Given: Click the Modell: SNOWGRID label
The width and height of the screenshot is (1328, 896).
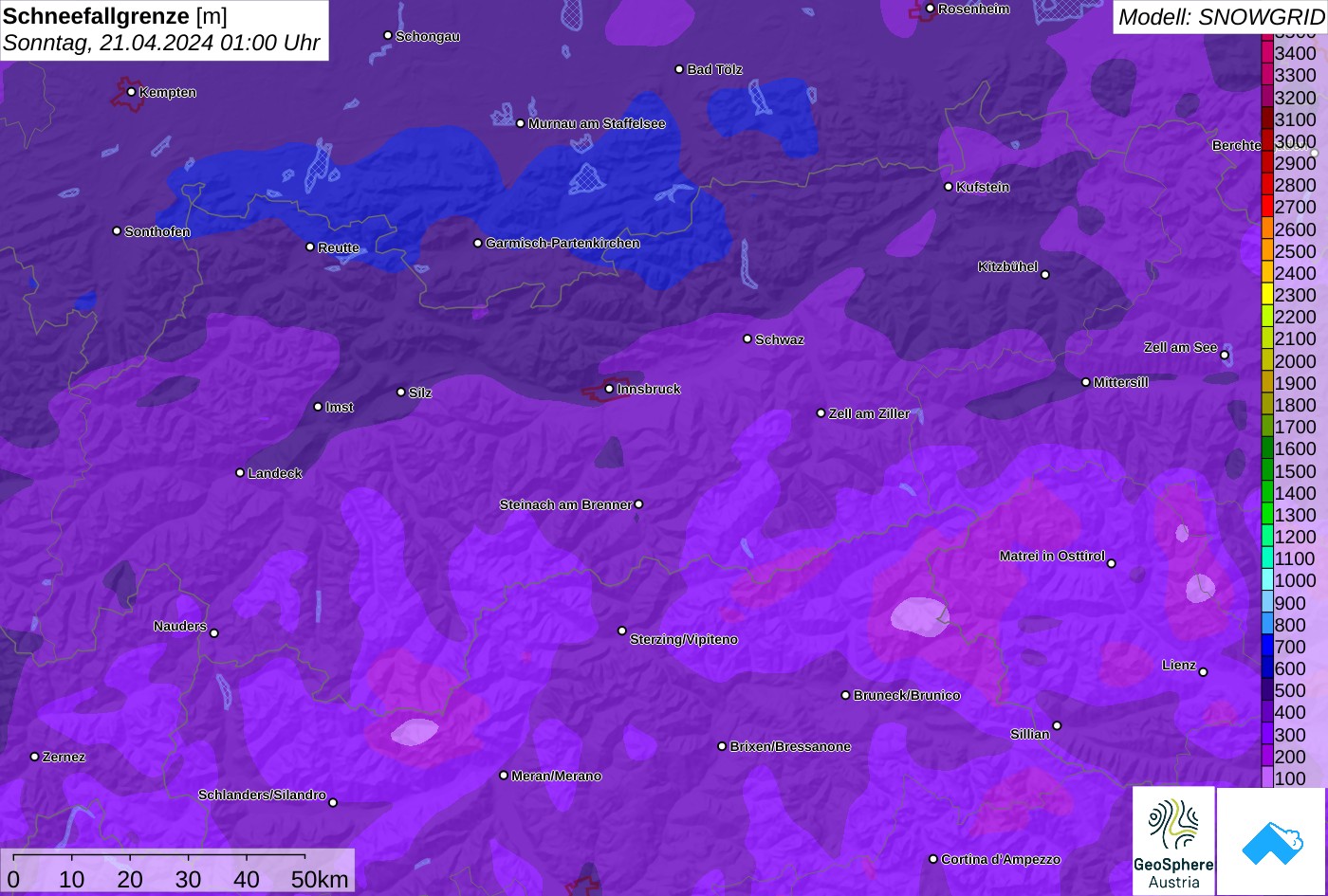Looking at the screenshot, I should (x=1221, y=16).
